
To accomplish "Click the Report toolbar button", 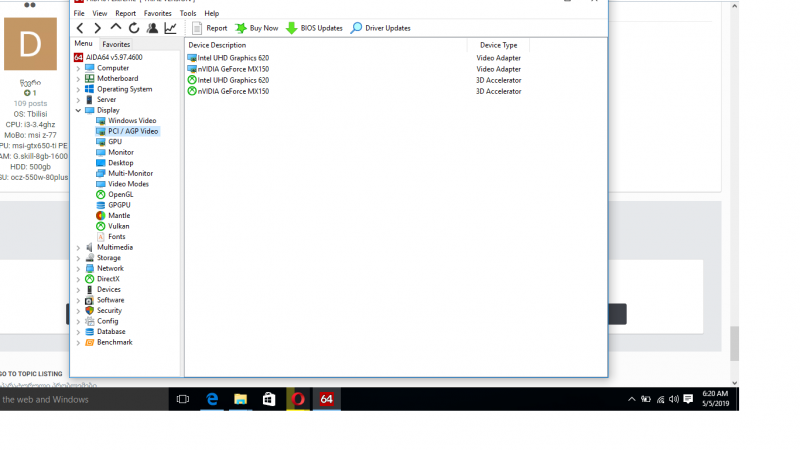I will click(210, 28).
